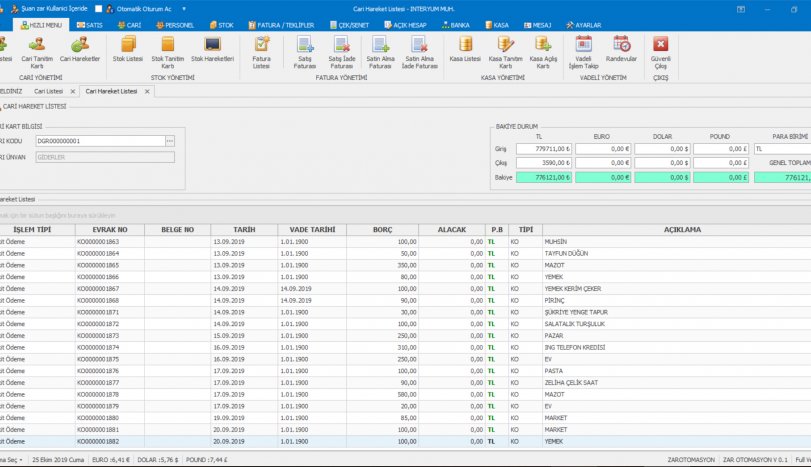The image size is (811, 467).
Task: Open AYARLAR ribbon tab
Action: tap(583, 25)
